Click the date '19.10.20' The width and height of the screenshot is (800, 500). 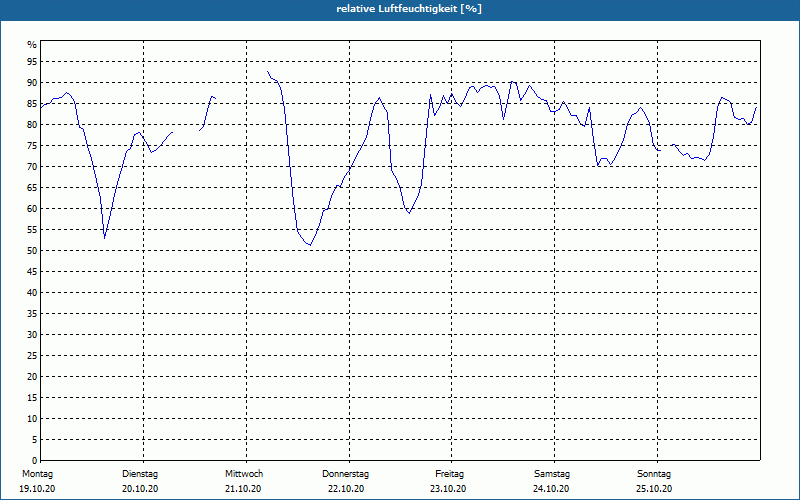click(x=37, y=489)
